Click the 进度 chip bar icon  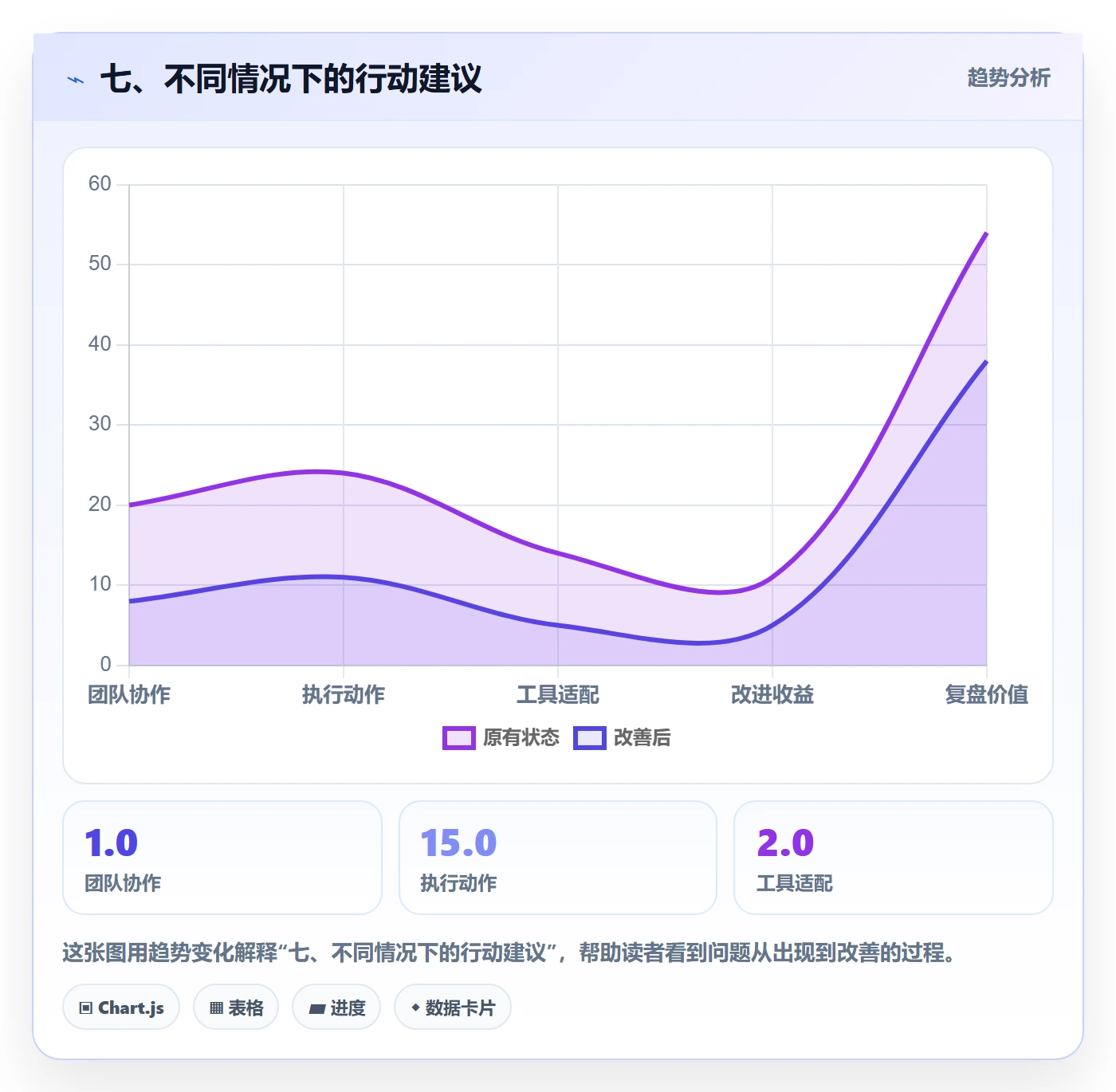tap(316, 1009)
